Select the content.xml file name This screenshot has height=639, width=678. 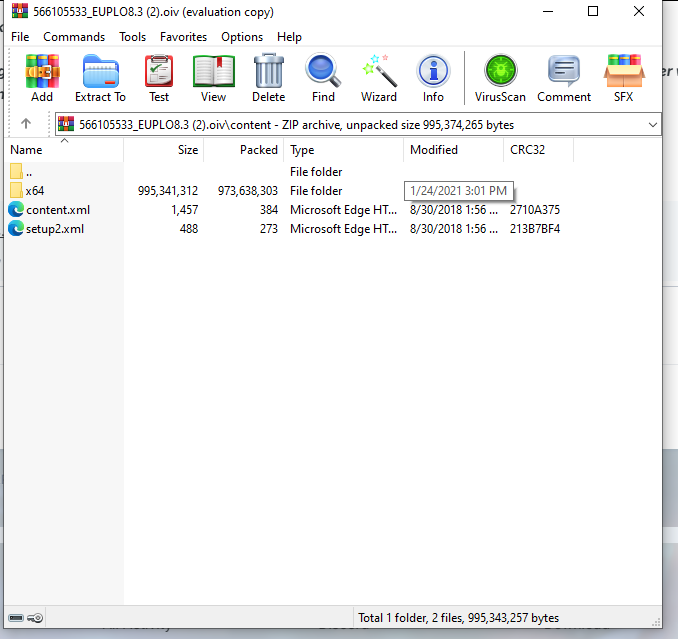tap(58, 210)
